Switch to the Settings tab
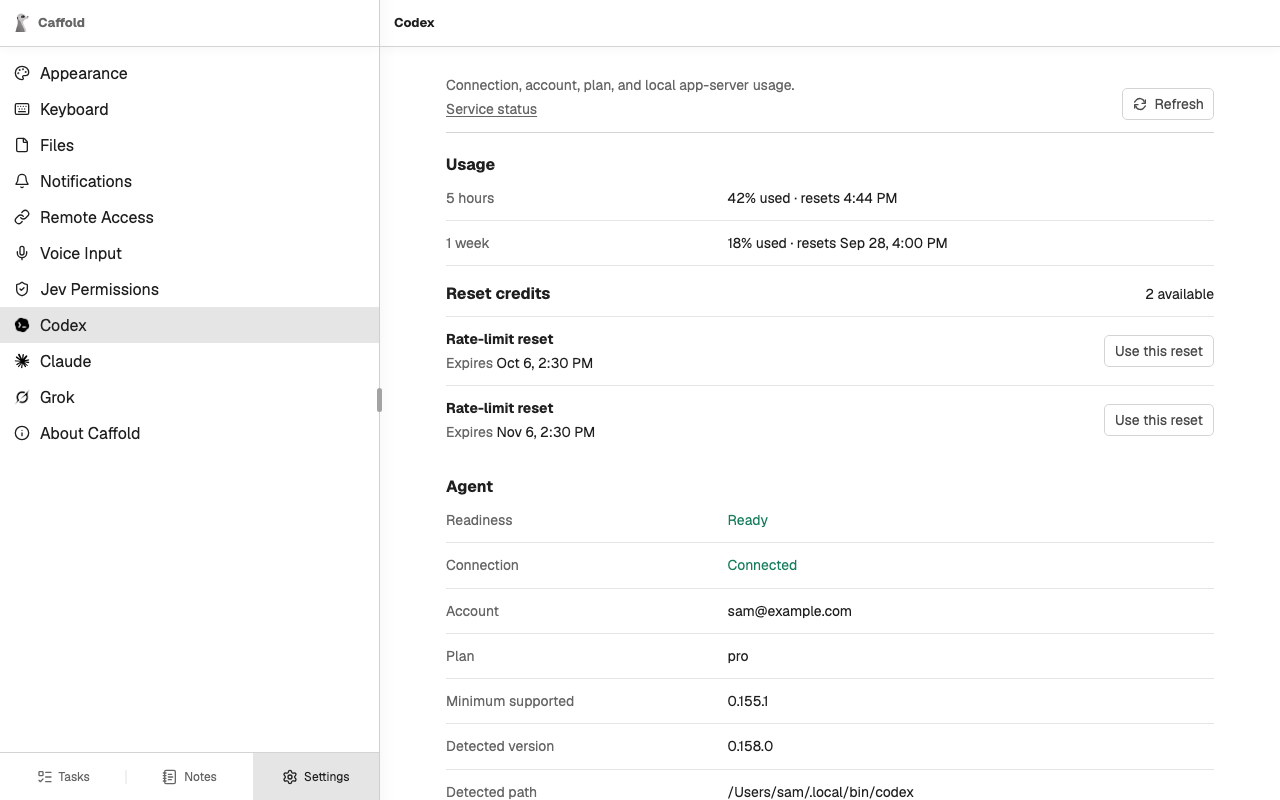 coord(316,777)
